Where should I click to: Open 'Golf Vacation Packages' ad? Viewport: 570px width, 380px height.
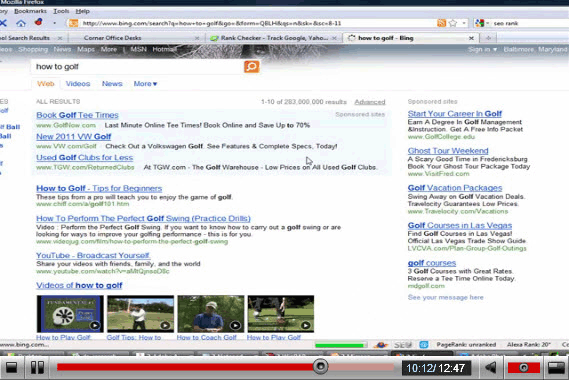point(455,188)
